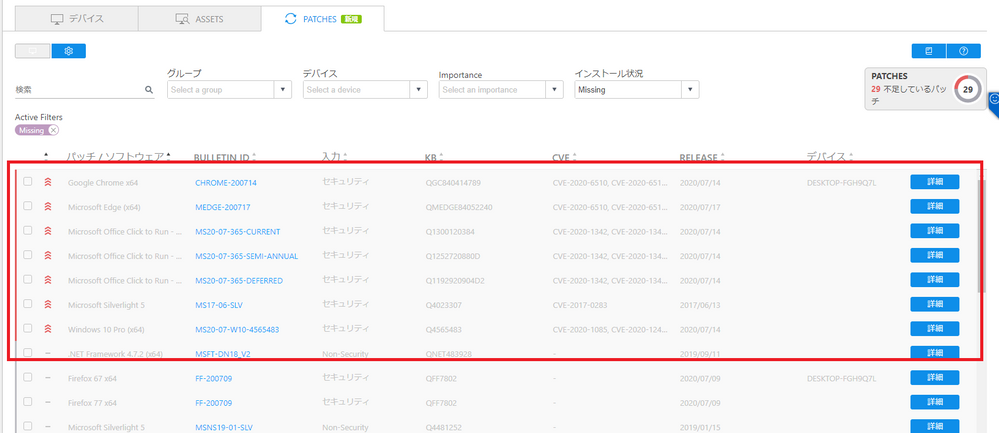Open bulletin link MS20-07-365-CURRENT

click(238, 231)
